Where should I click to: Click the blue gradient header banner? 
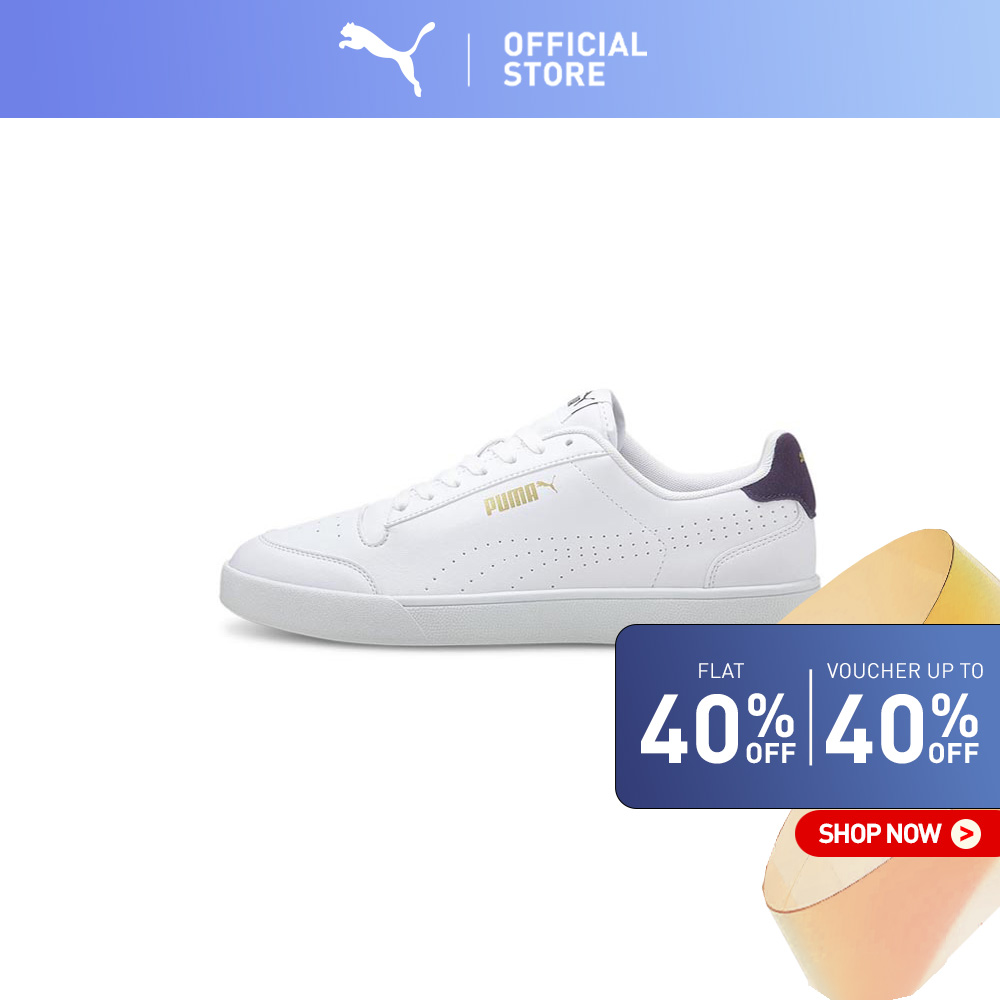[x=500, y=59]
